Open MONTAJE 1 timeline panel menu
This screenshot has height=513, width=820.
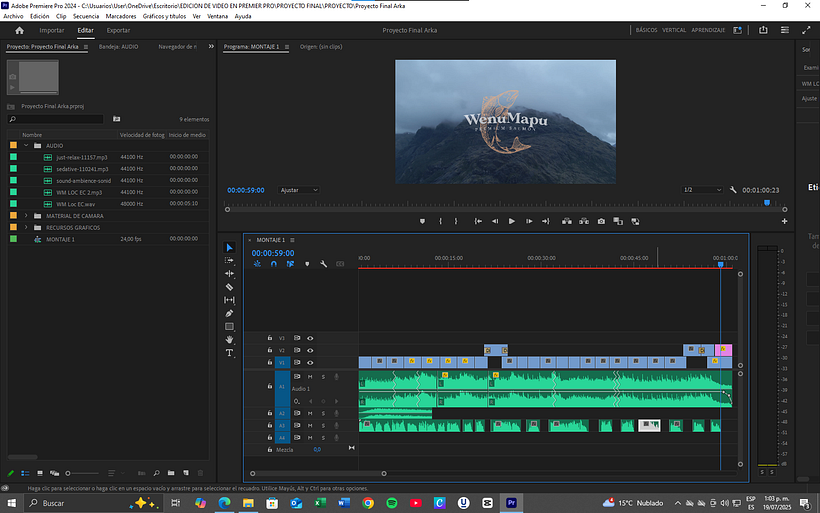(x=292, y=240)
